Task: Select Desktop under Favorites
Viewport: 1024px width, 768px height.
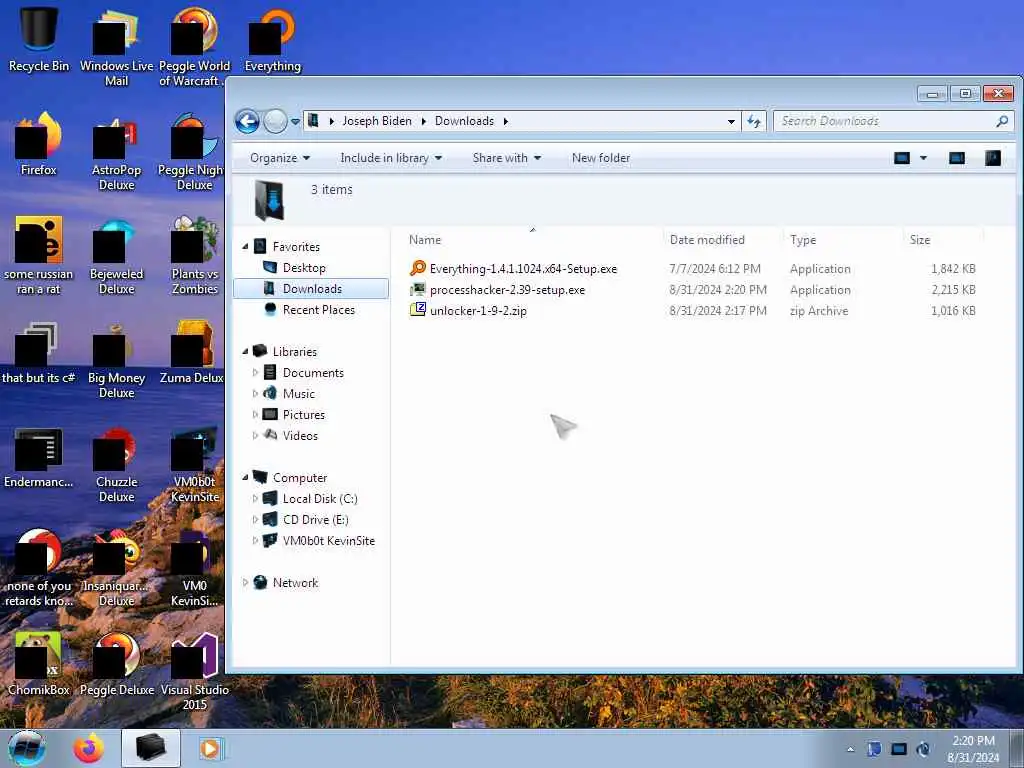Action: [304, 268]
